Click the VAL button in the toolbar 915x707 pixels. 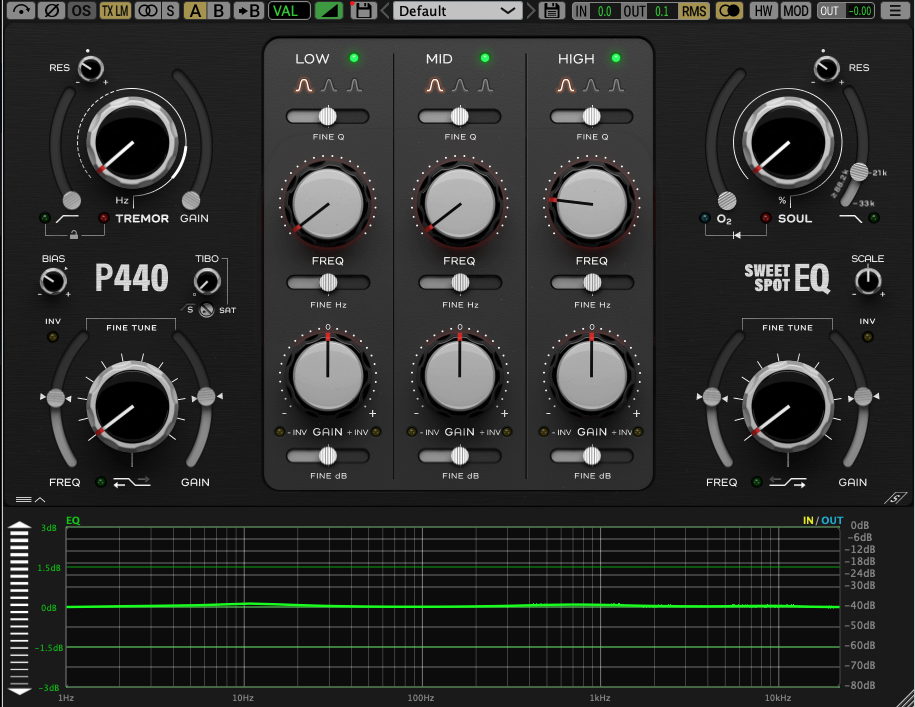coord(289,10)
